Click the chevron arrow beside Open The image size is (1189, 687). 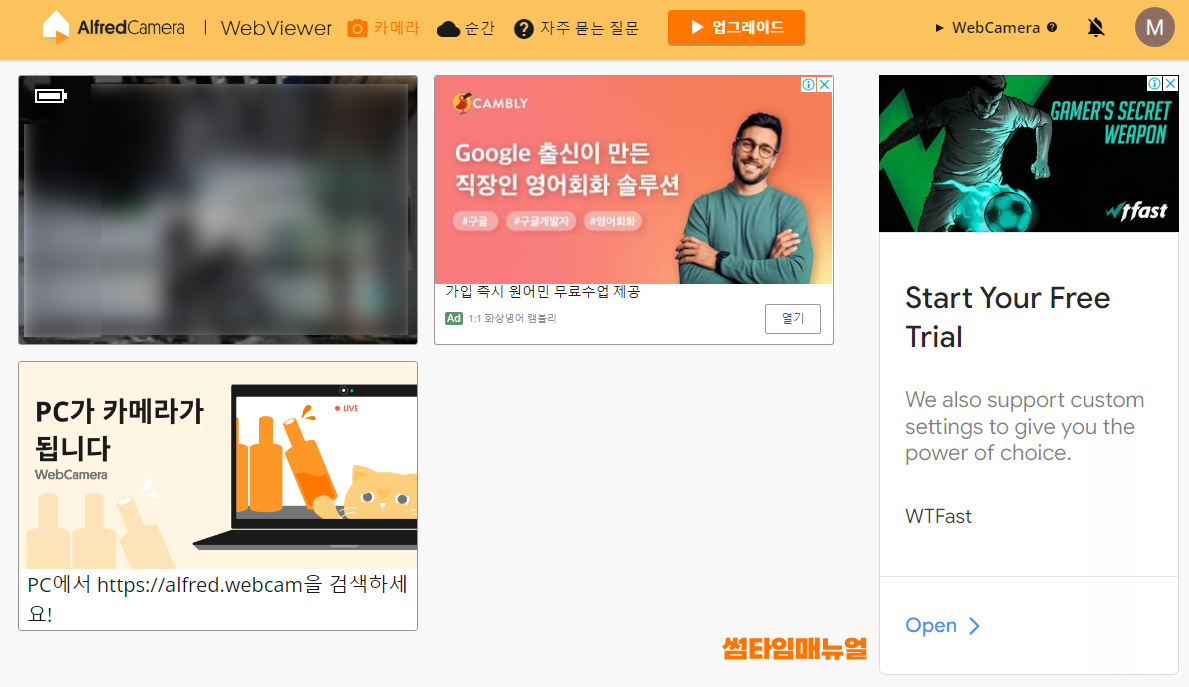point(974,626)
